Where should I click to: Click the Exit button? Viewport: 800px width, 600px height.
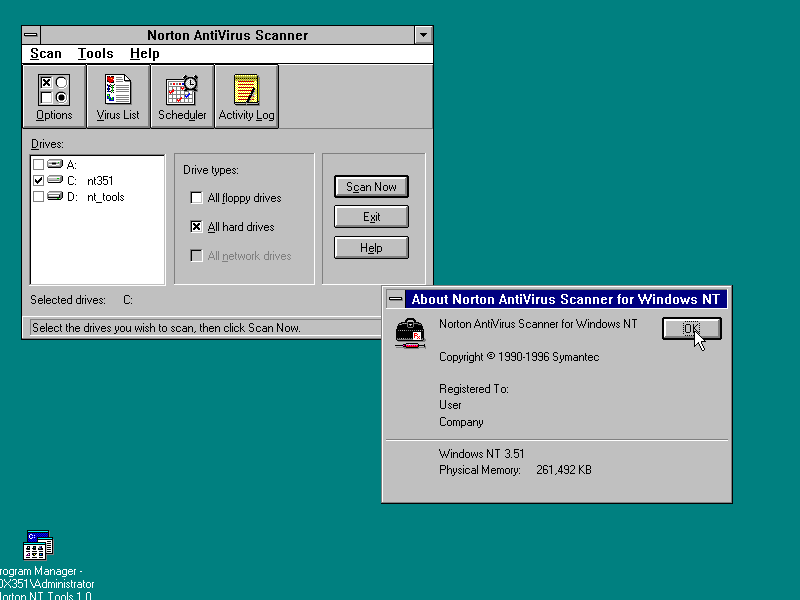371,217
